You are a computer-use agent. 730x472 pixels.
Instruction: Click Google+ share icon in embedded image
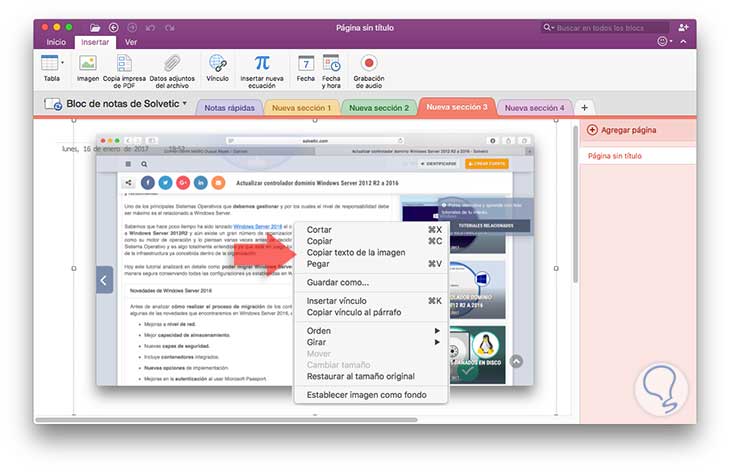coord(183,183)
